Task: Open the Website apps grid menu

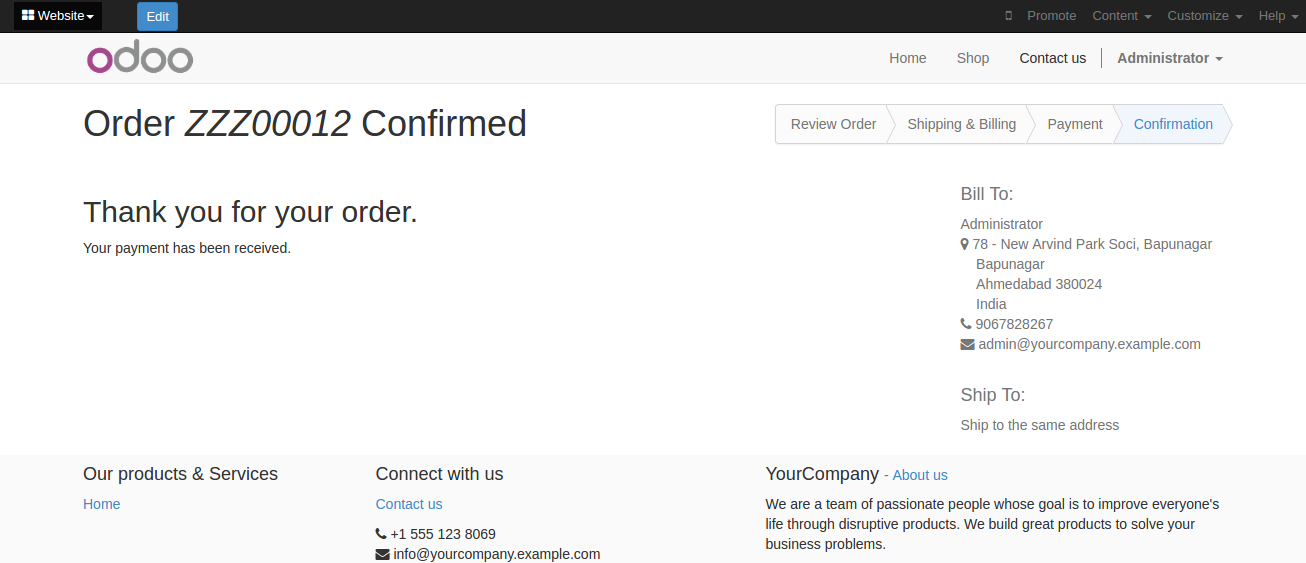Action: pyautogui.click(x=58, y=16)
